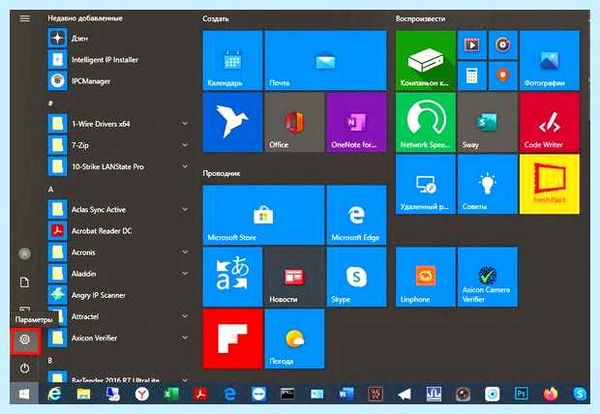Open the Calculator small tile
The width and height of the screenshot is (600, 414).
point(472,76)
